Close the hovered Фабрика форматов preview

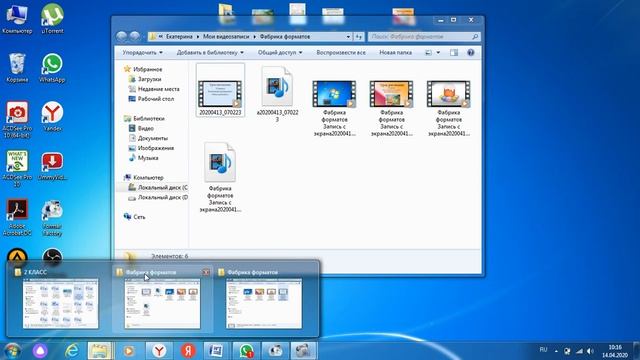pos(206,272)
